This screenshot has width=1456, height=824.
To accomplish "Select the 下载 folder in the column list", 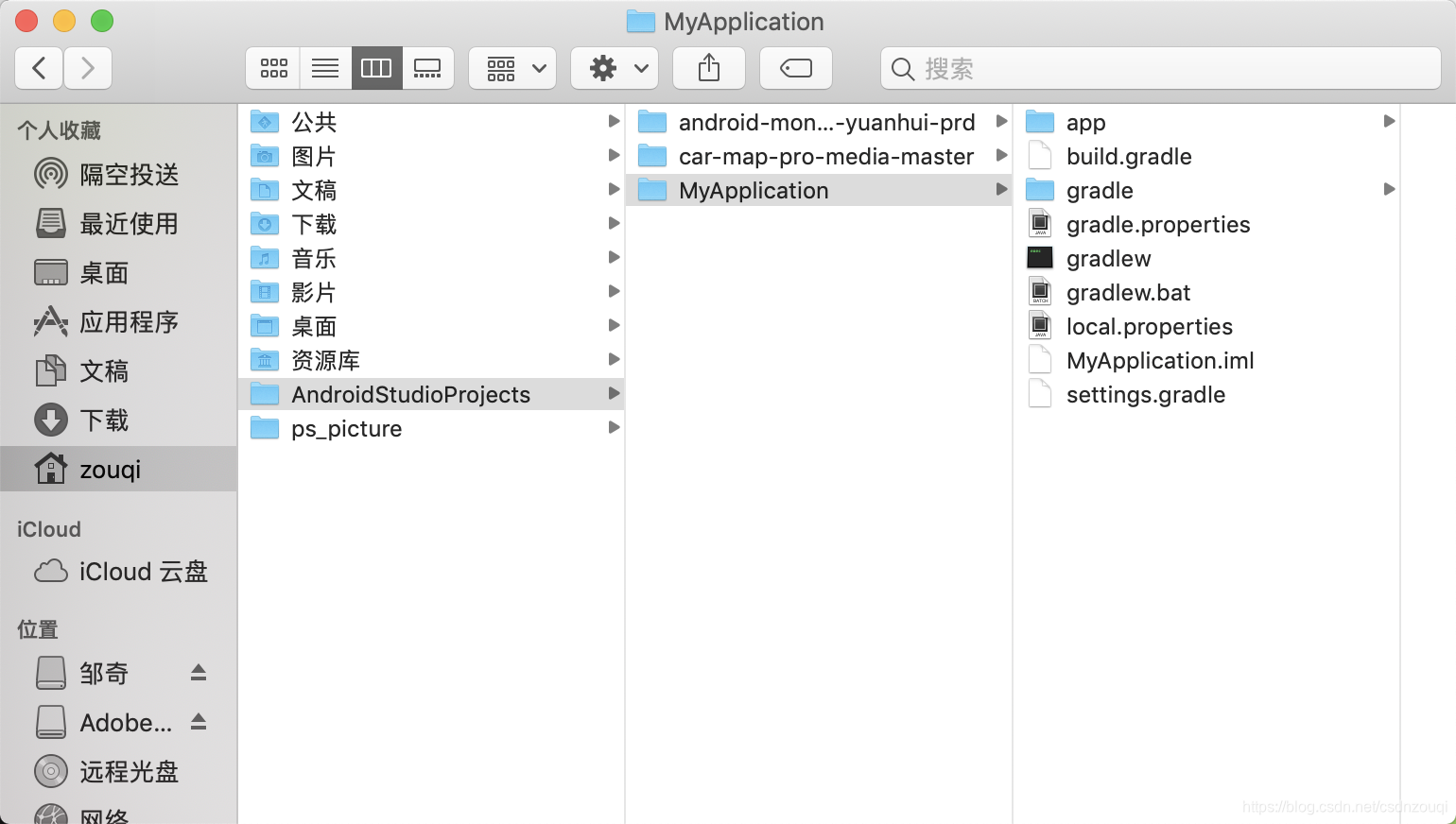I will click(x=431, y=224).
